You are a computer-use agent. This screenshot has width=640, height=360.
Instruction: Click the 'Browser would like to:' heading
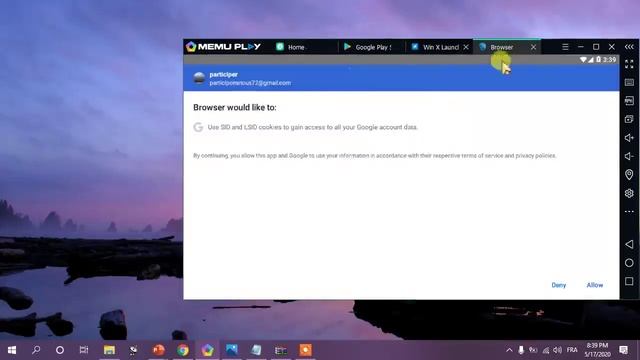(x=235, y=107)
